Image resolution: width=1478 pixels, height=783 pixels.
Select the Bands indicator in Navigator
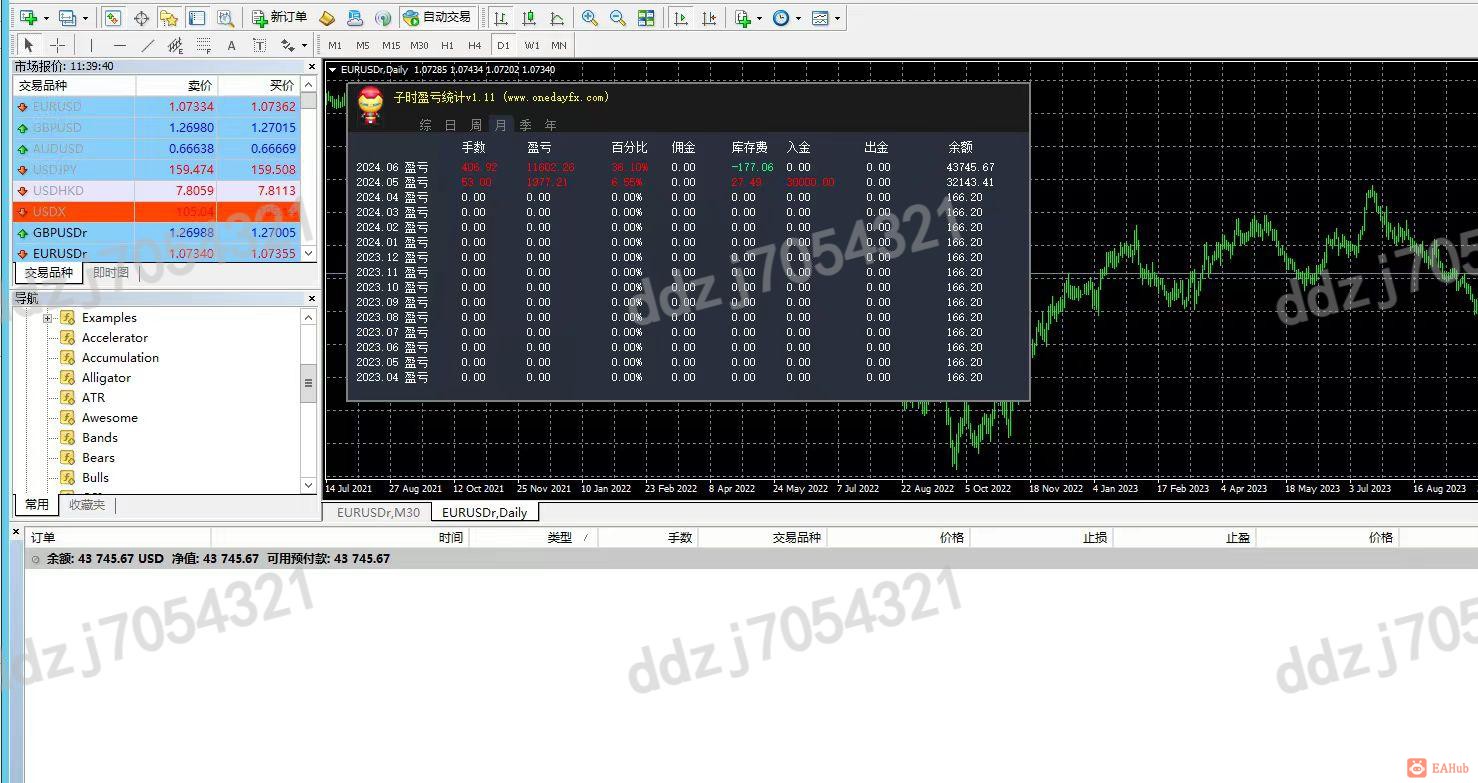tap(100, 438)
